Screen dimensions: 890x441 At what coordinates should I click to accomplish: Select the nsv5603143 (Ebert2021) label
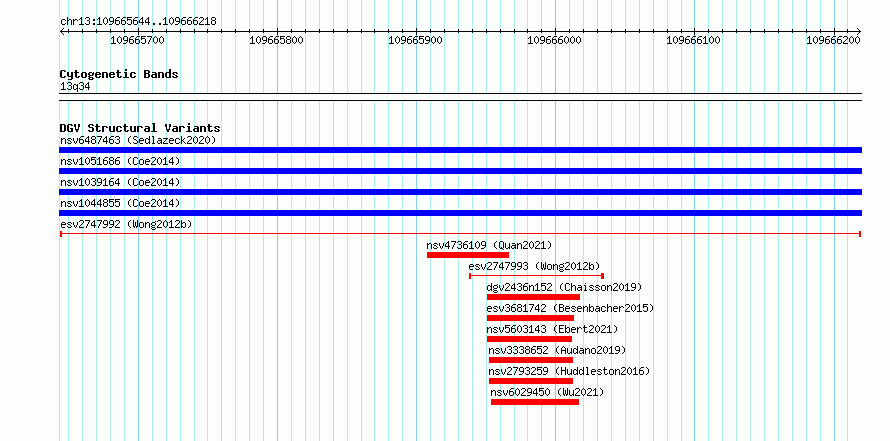(x=552, y=329)
